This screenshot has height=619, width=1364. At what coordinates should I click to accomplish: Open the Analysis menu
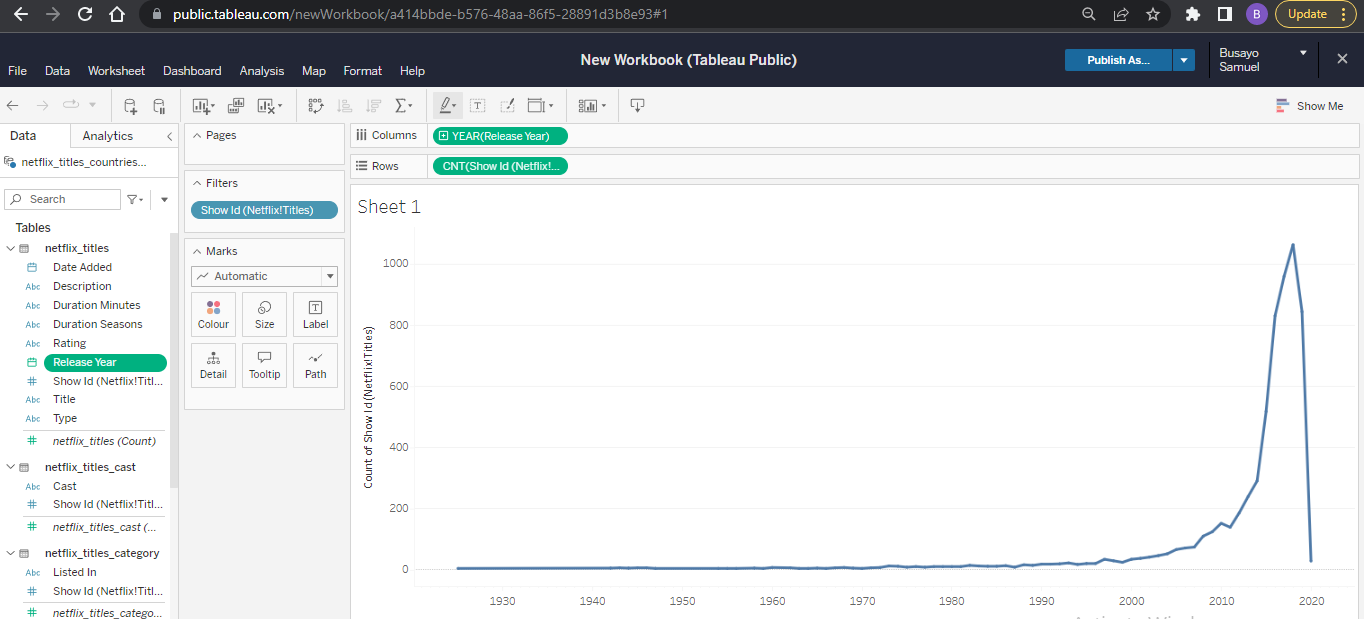click(262, 71)
